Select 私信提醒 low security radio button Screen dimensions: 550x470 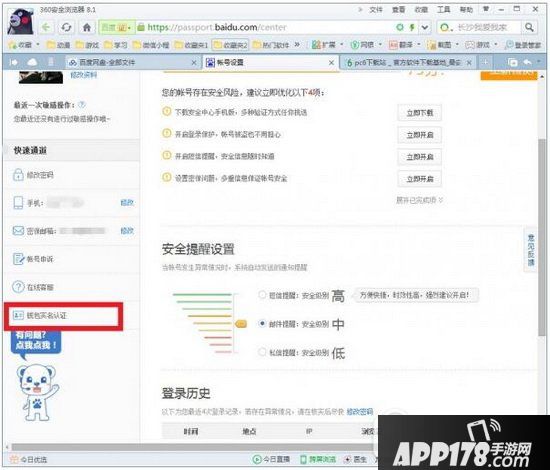(262, 352)
